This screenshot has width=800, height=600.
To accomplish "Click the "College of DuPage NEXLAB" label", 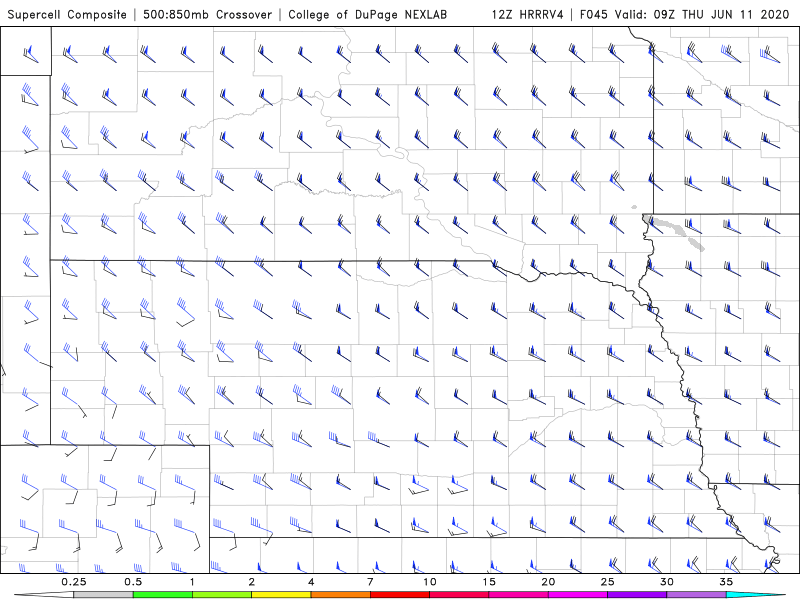I will (x=367, y=15).
